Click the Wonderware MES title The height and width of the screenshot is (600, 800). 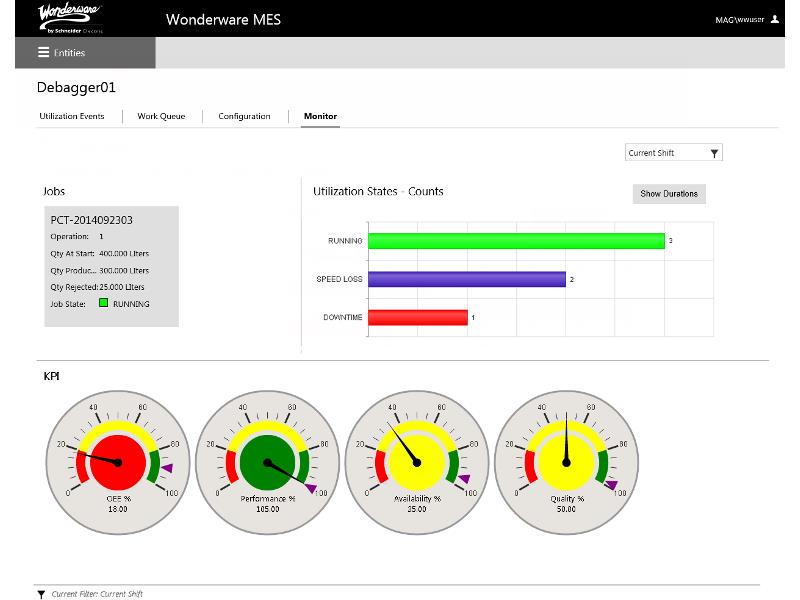223,19
